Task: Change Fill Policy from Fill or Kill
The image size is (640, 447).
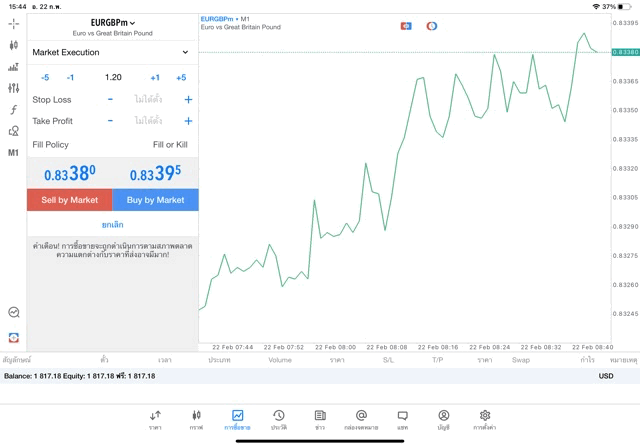Action: tap(169, 145)
